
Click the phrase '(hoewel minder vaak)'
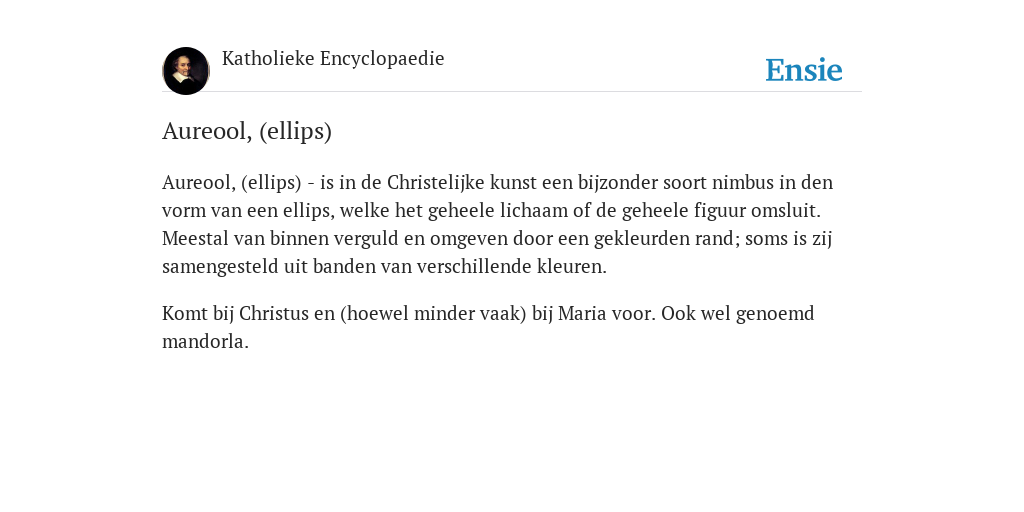[433, 314]
